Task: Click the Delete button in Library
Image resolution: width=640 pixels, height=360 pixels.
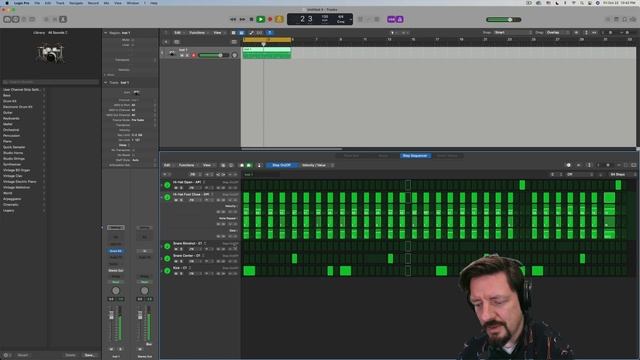Action: click(71, 355)
